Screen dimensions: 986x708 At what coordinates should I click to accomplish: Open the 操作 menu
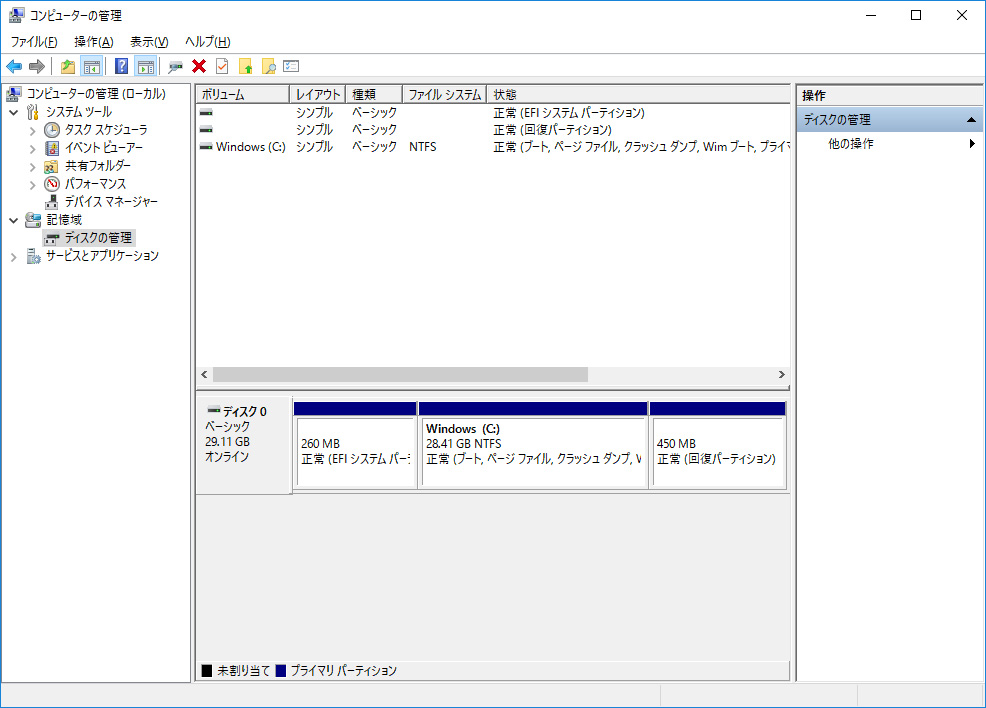coord(92,41)
